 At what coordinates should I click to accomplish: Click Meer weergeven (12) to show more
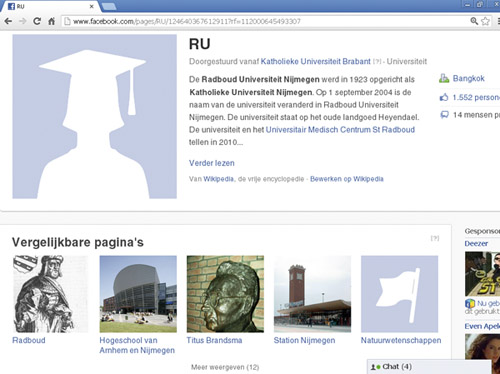(225, 367)
